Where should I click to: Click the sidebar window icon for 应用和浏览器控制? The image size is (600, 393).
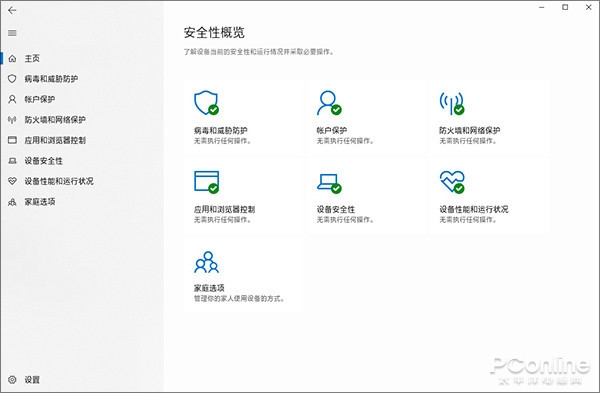pyautogui.click(x=12, y=140)
